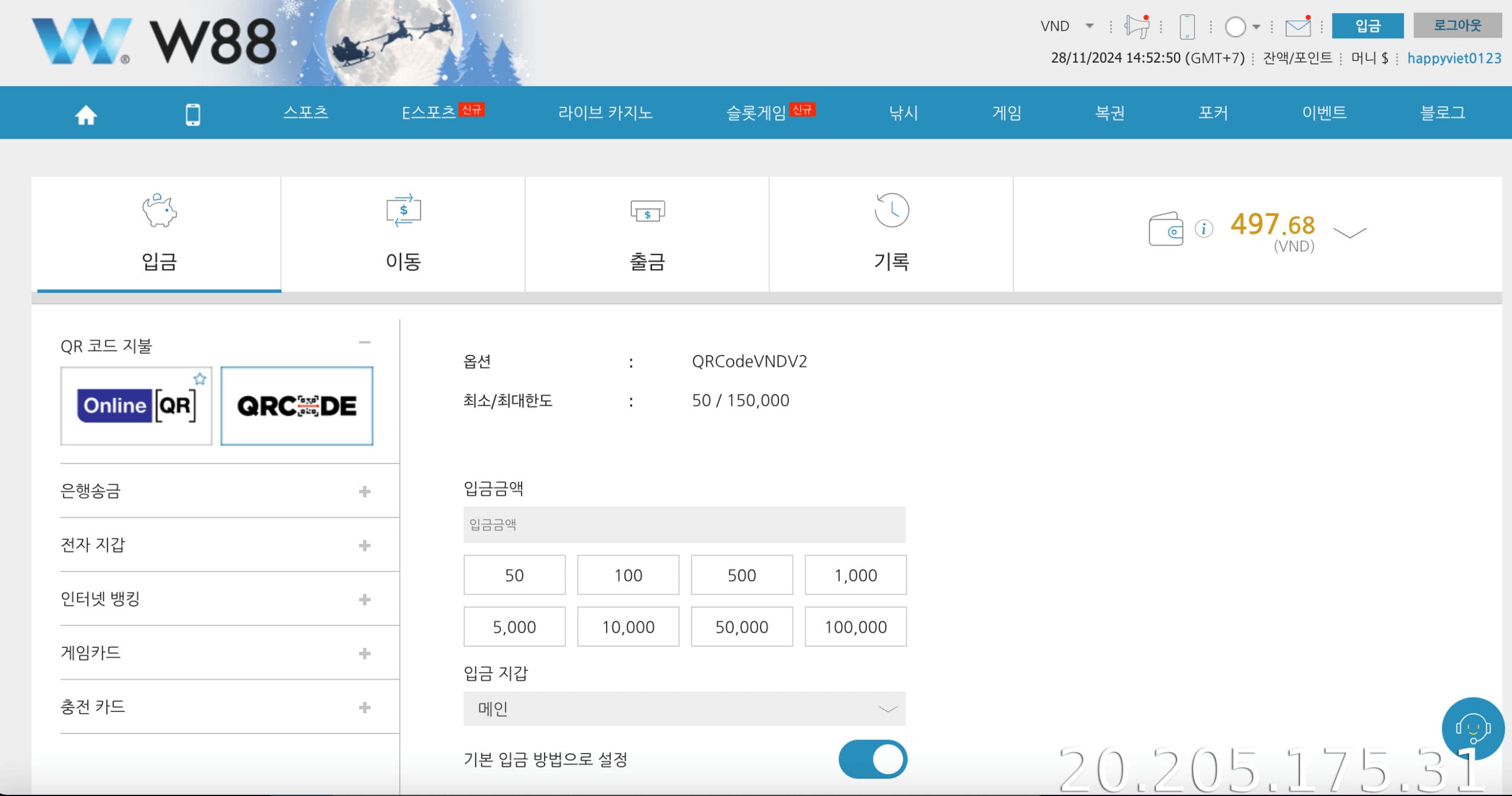
Task: Expand the 충전 카드 section
Action: (364, 707)
